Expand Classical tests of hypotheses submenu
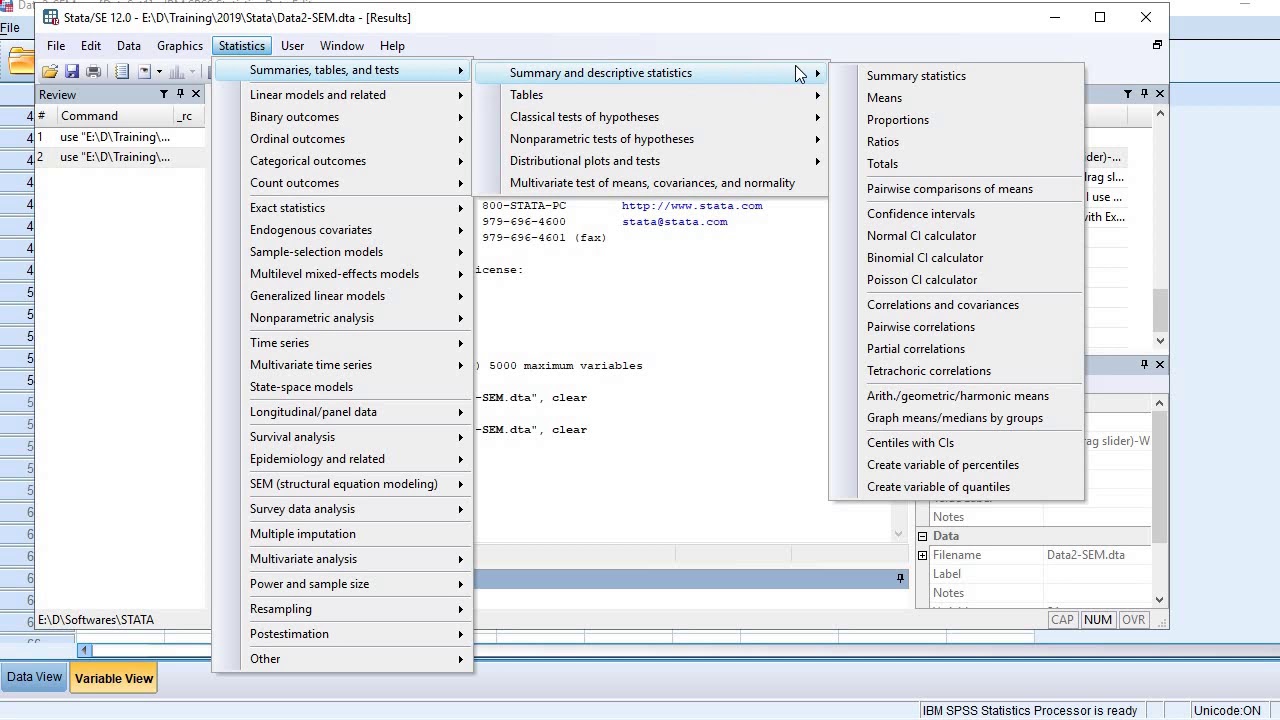This screenshot has width=1280, height=720. [x=651, y=117]
